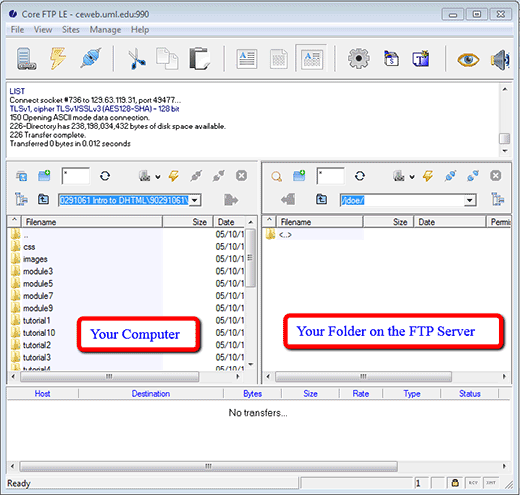520x495 pixels.
Task: Click the template T icon
Action: (x=421, y=59)
